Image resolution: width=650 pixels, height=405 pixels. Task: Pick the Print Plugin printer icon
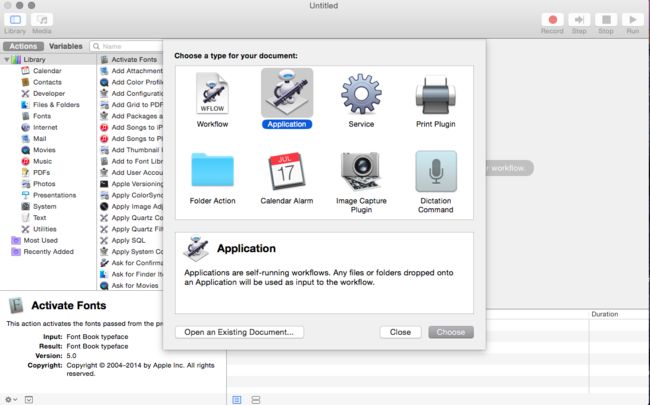pos(436,95)
